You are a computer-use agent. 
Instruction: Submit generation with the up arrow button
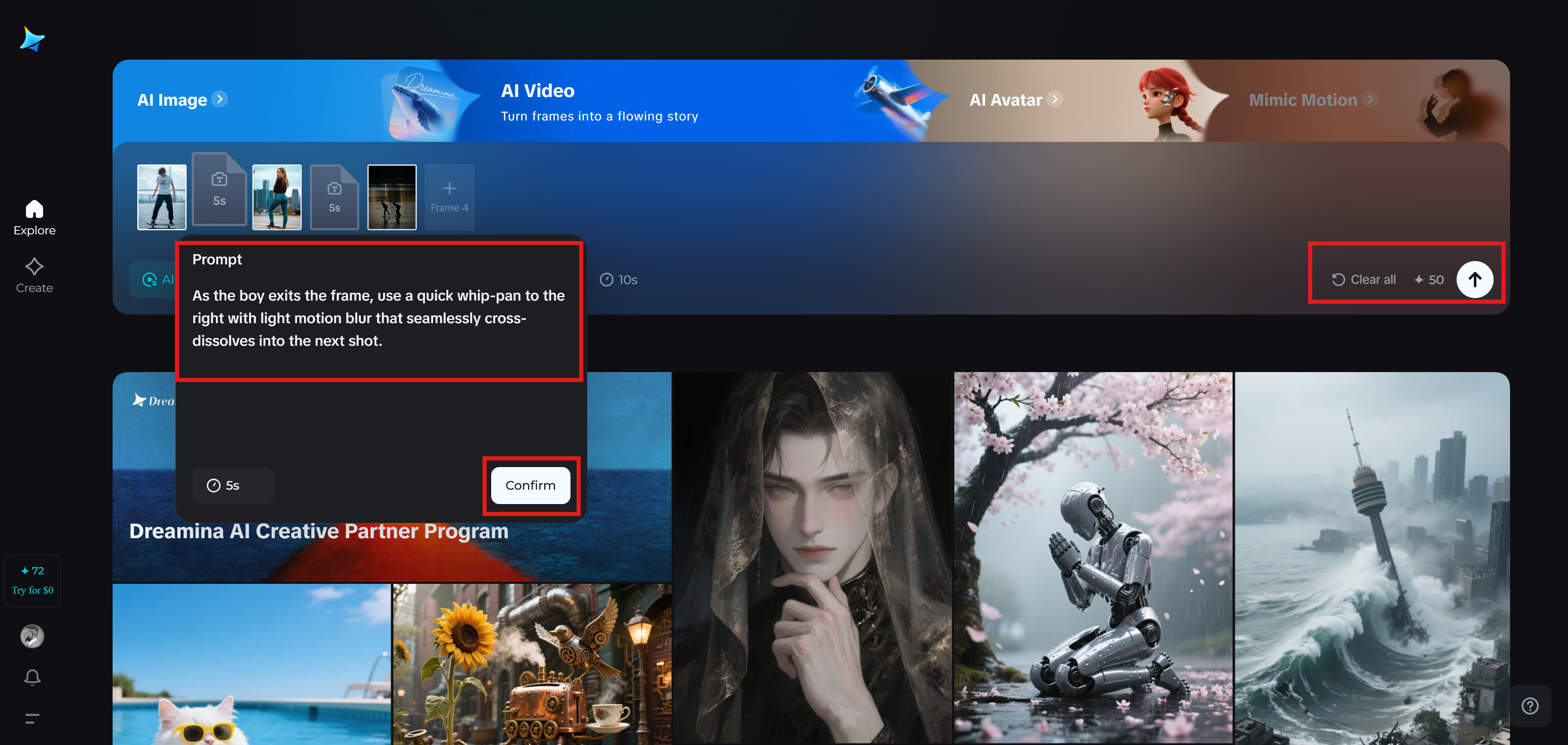coord(1474,280)
